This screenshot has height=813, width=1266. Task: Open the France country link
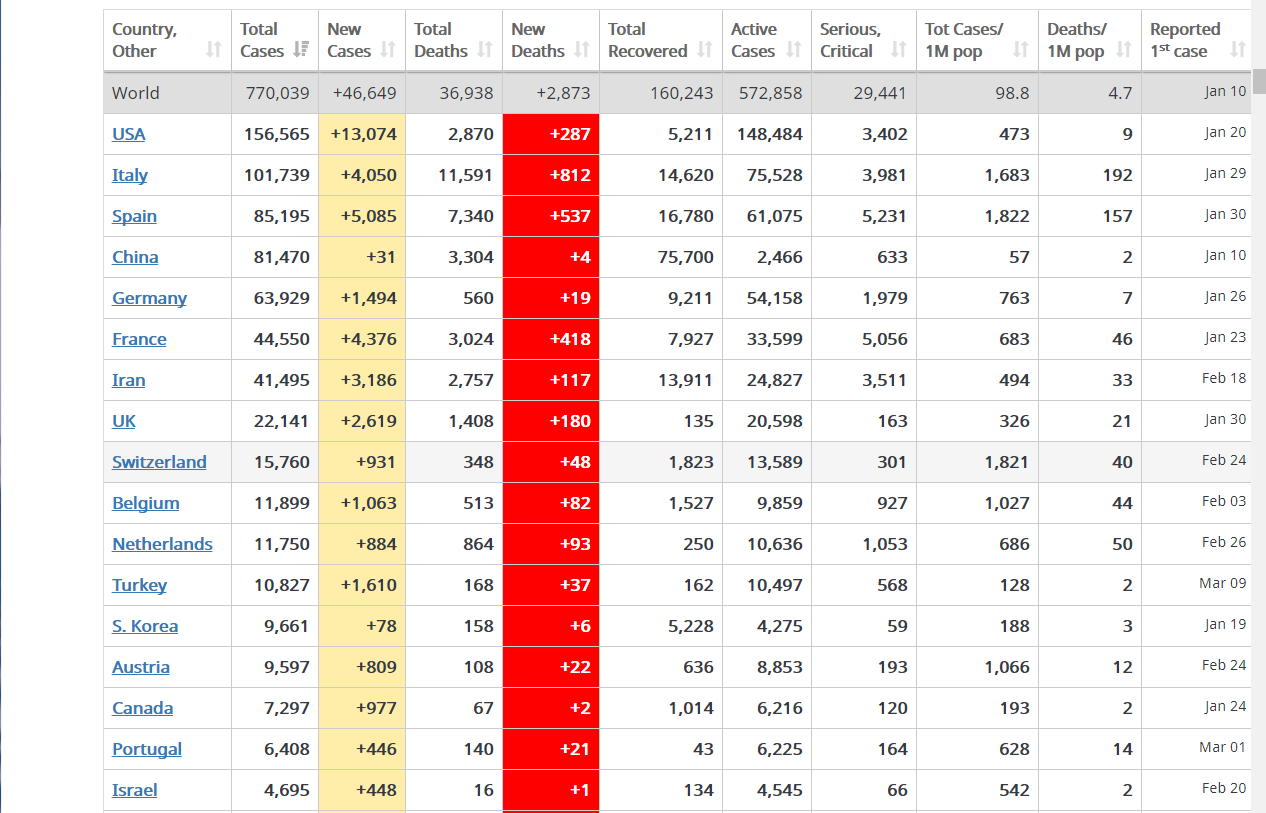tap(139, 339)
